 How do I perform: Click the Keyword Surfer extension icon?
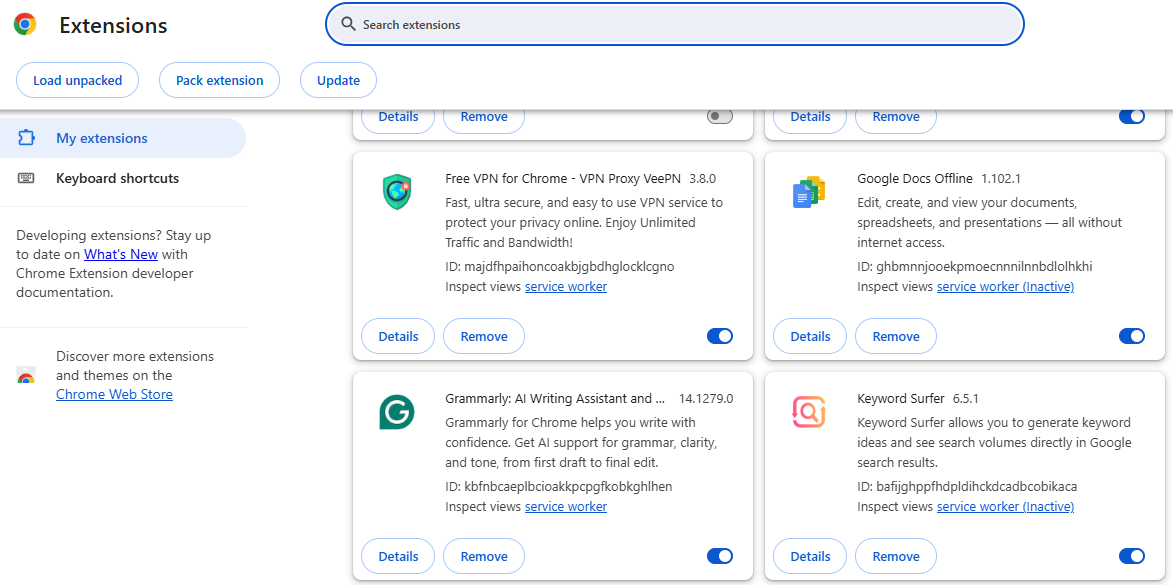pyautogui.click(x=808, y=412)
